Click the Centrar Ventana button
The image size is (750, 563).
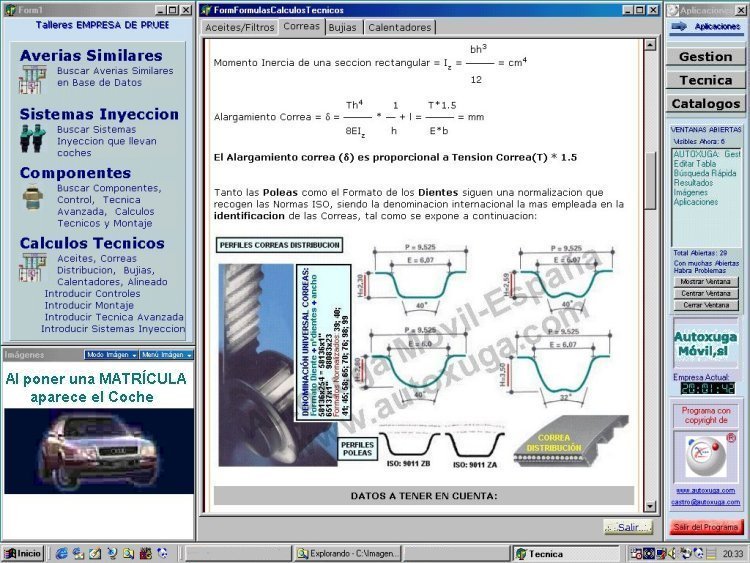coord(706,293)
